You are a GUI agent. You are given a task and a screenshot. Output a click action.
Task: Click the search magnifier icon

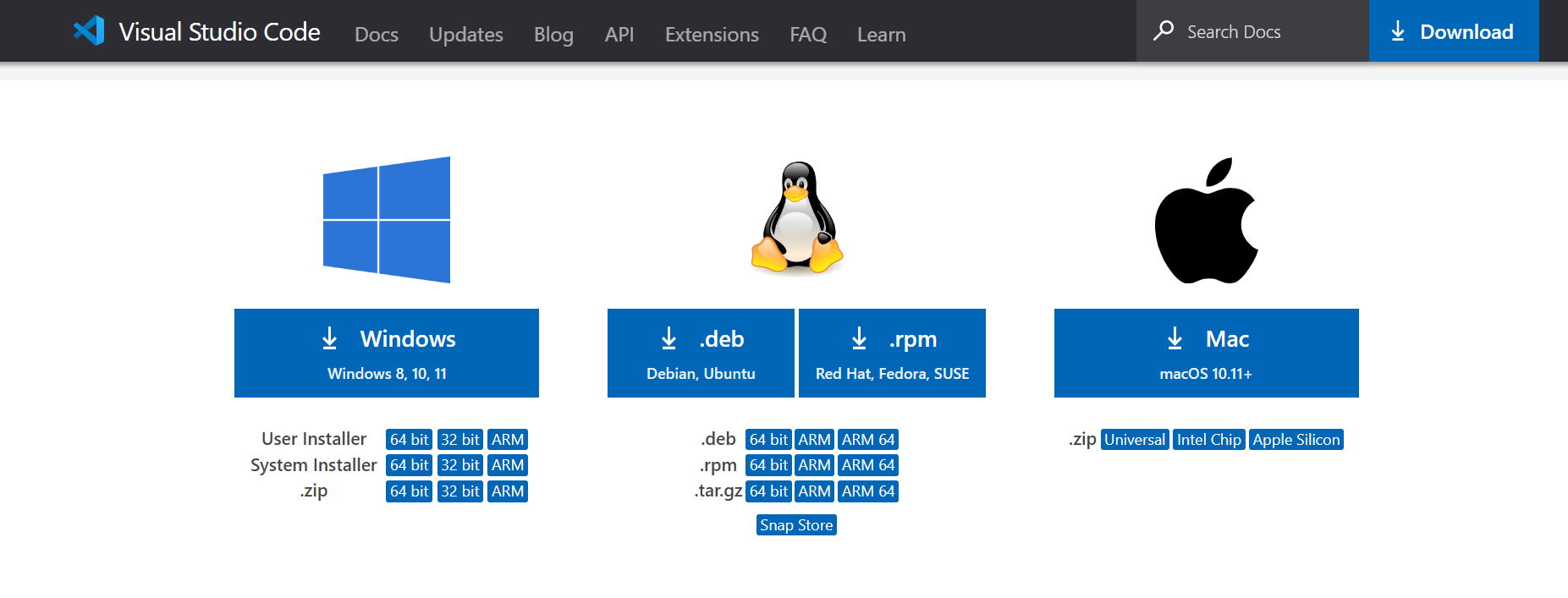[x=1164, y=30]
